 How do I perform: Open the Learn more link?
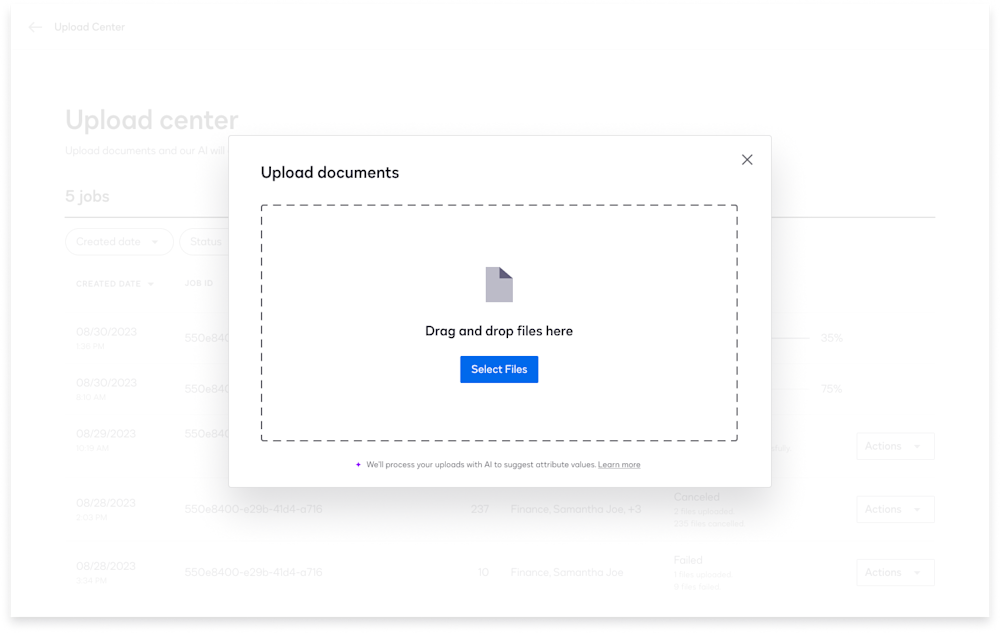click(x=619, y=464)
